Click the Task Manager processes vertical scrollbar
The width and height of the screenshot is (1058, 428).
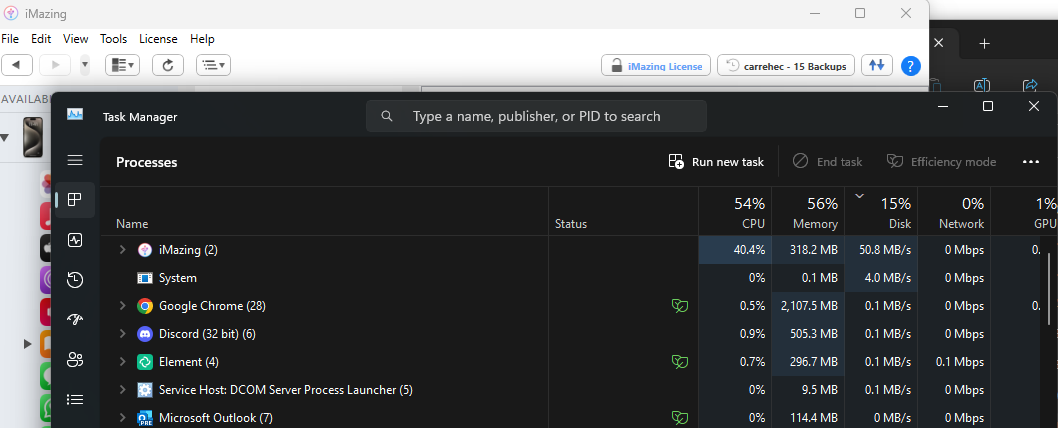coord(1048,287)
